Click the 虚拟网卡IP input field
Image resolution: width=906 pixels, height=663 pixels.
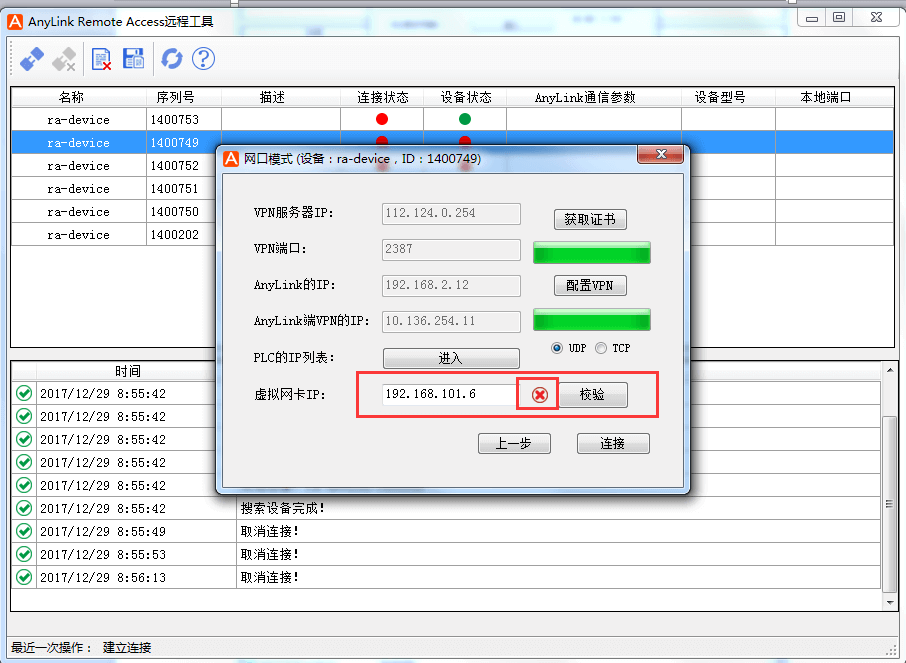448,394
